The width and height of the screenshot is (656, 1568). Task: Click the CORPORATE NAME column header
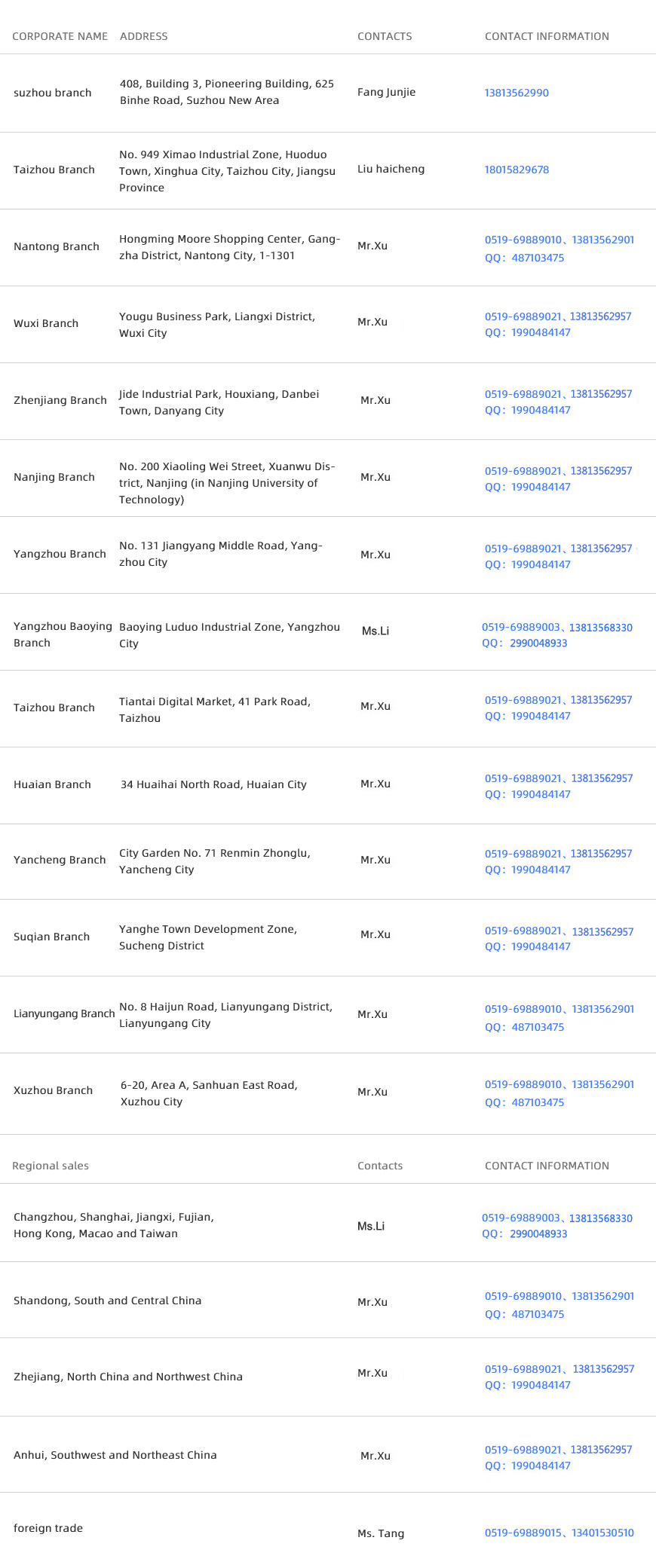click(x=60, y=36)
